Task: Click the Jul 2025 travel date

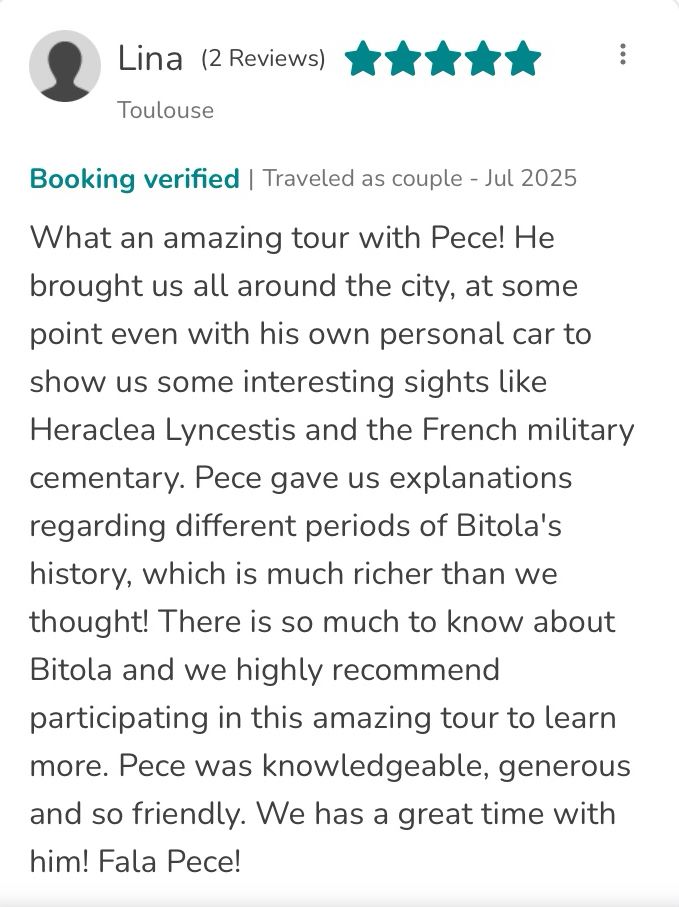Action: tap(530, 179)
